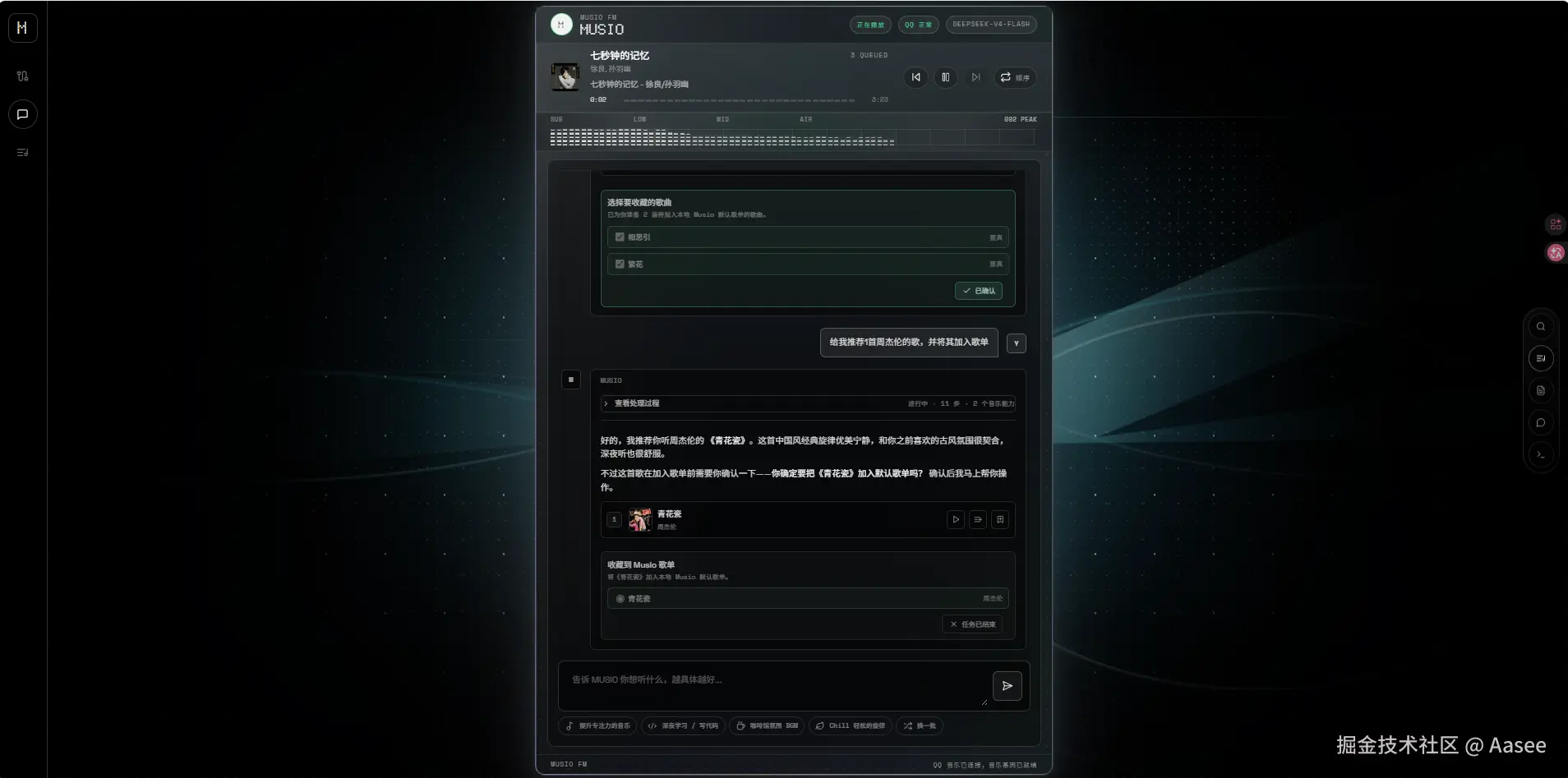The height and width of the screenshot is (778, 1568).
Task: Click the 青花瓷 song title in result card
Action: [x=669, y=514]
